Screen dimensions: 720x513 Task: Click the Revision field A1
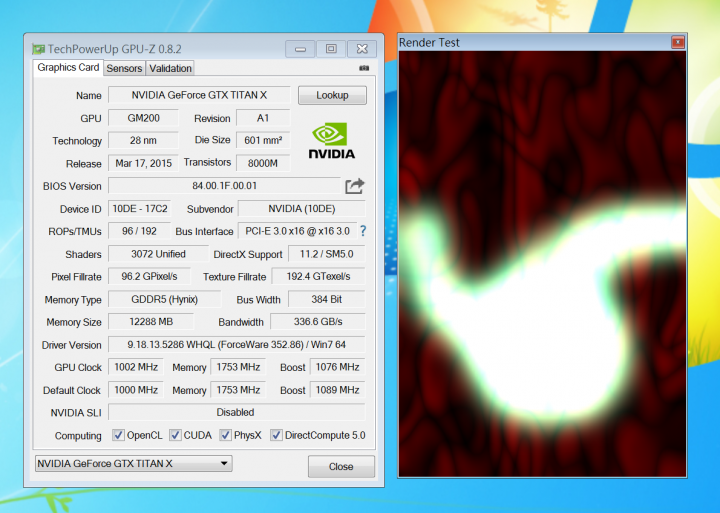(x=263, y=118)
